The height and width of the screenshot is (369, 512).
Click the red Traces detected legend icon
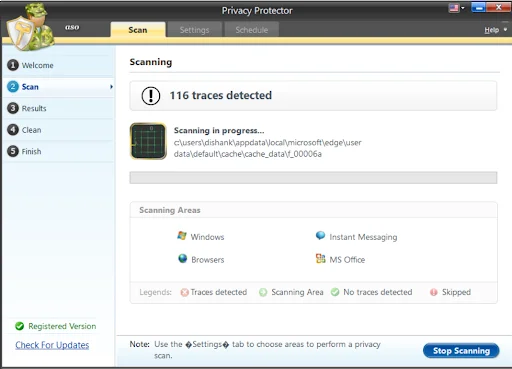click(184, 292)
